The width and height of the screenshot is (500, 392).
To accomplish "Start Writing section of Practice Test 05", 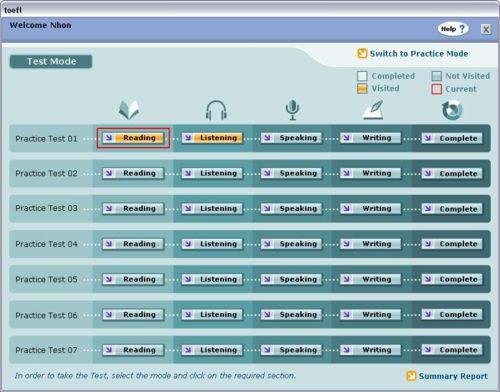I will coord(370,279).
